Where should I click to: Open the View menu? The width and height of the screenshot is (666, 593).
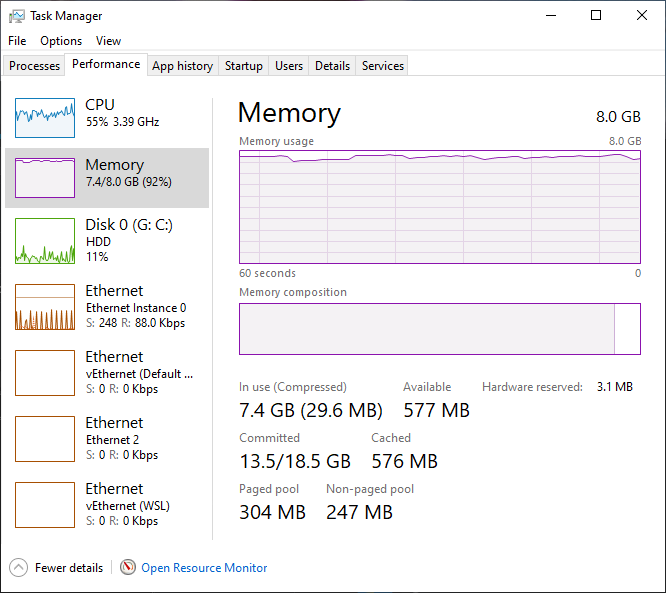point(108,41)
